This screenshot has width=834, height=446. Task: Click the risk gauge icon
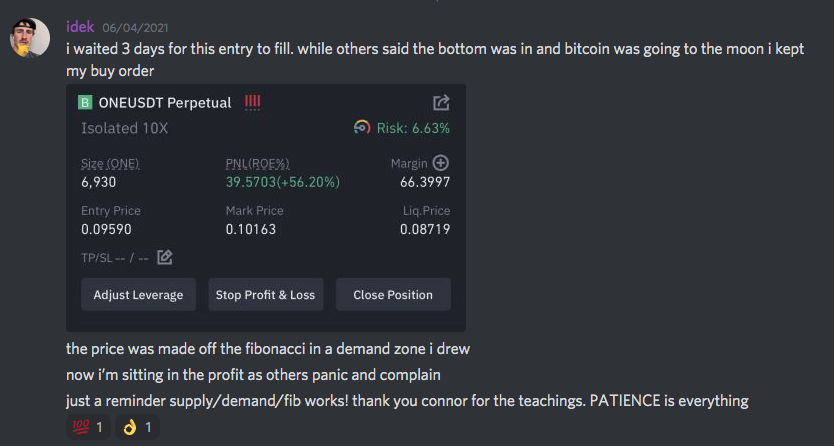coord(362,128)
